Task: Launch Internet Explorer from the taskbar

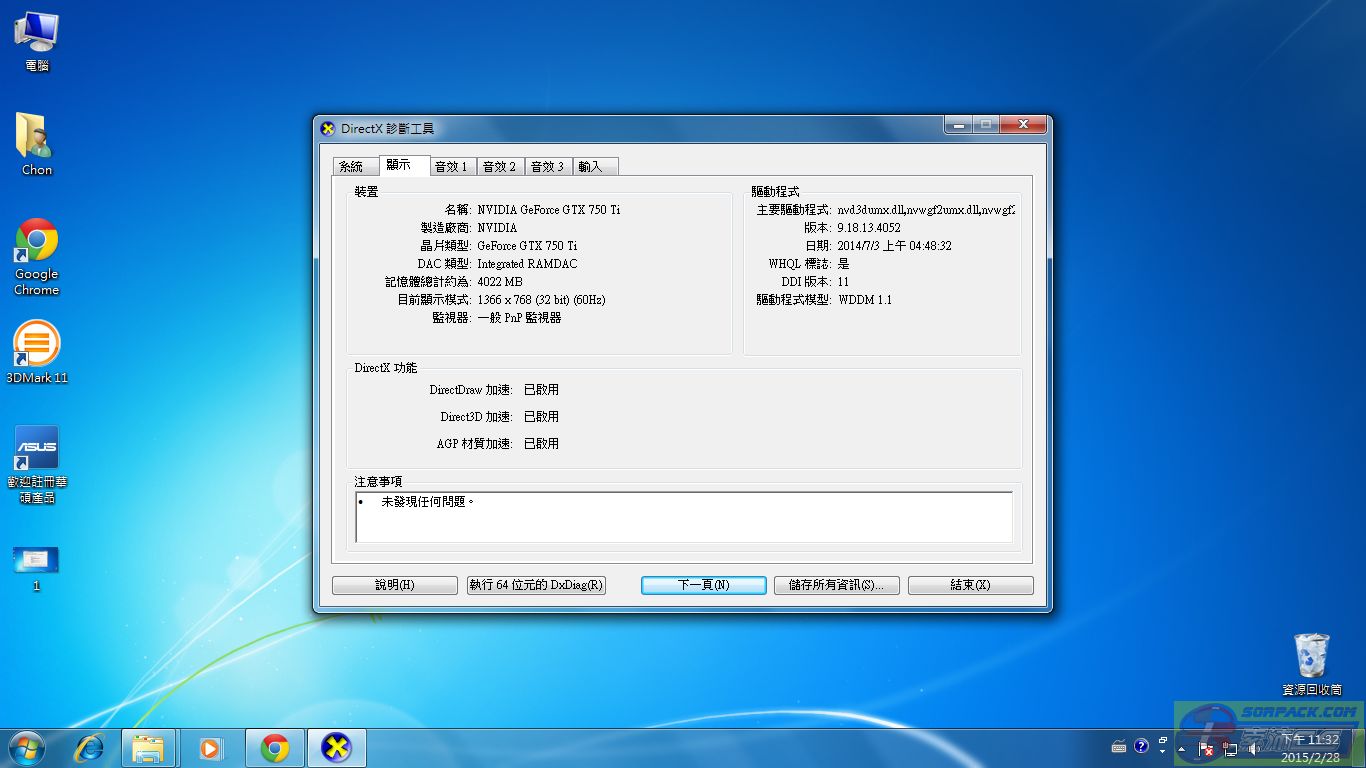Action: click(89, 747)
